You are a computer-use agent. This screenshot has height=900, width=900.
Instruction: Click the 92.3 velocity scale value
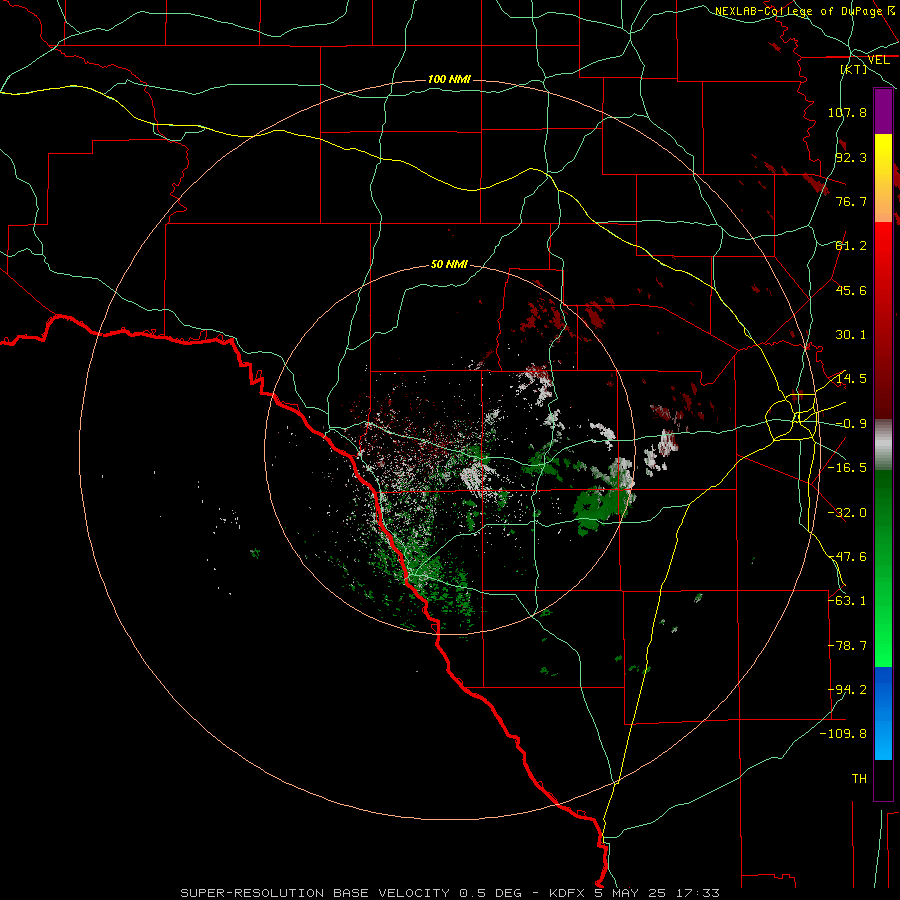851,157
